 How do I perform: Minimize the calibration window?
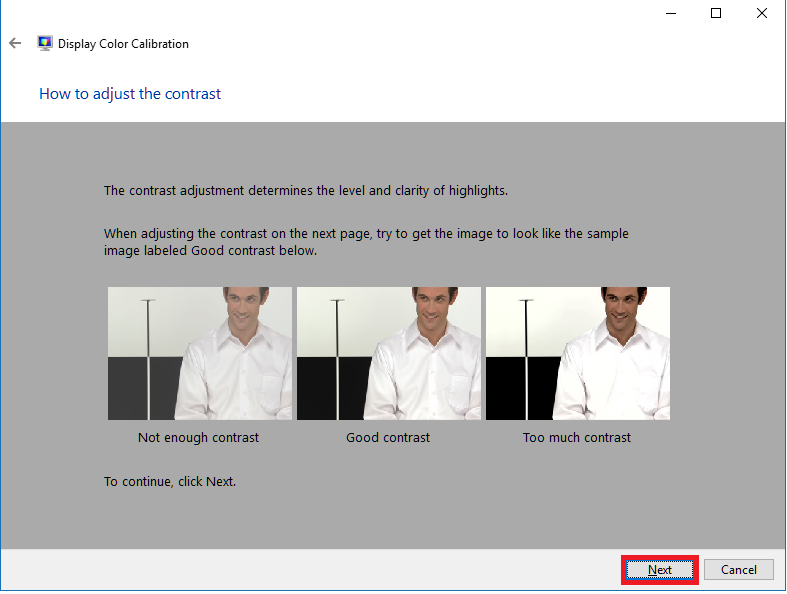(671, 14)
